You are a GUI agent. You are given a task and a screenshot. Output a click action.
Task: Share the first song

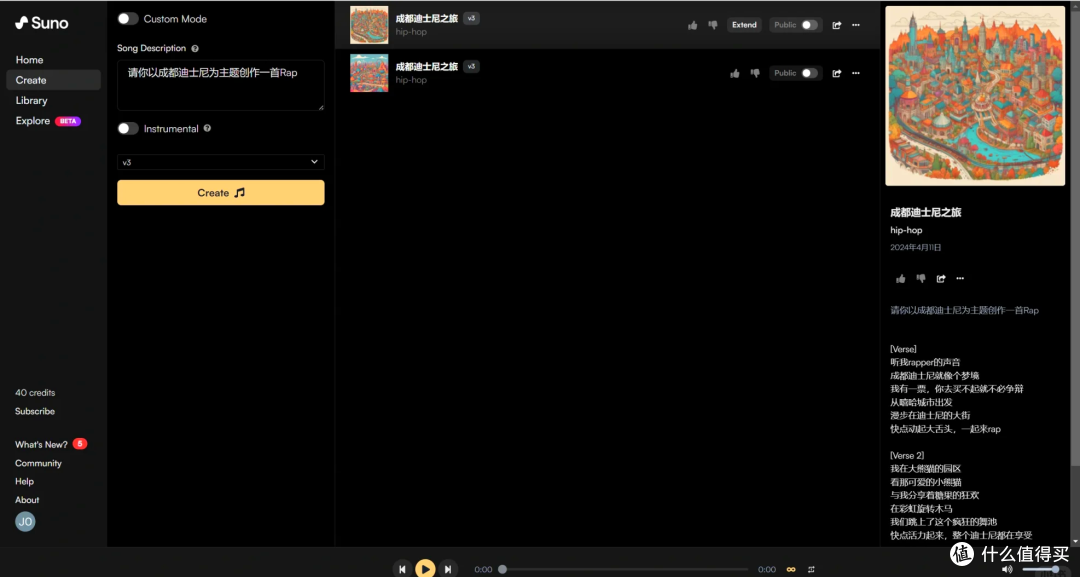[836, 25]
